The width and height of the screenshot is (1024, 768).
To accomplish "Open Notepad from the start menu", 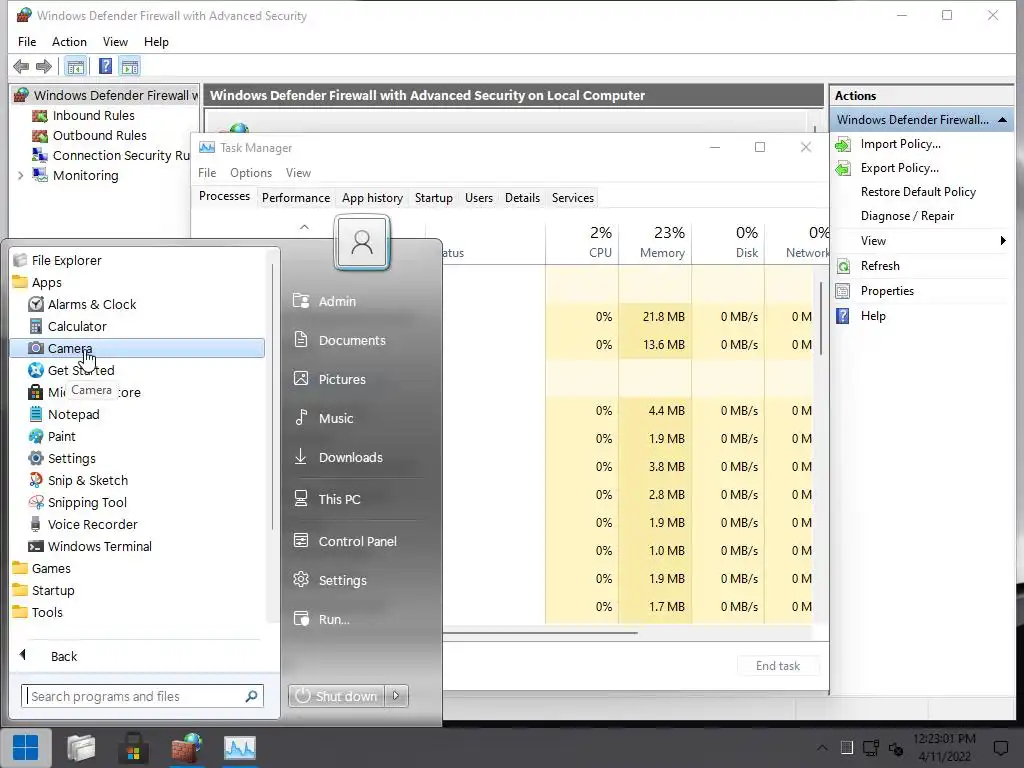I will [73, 415].
